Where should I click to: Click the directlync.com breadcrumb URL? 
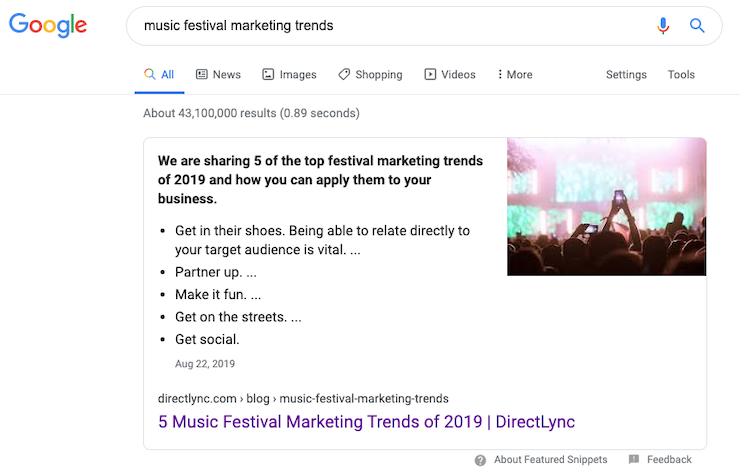(303, 399)
